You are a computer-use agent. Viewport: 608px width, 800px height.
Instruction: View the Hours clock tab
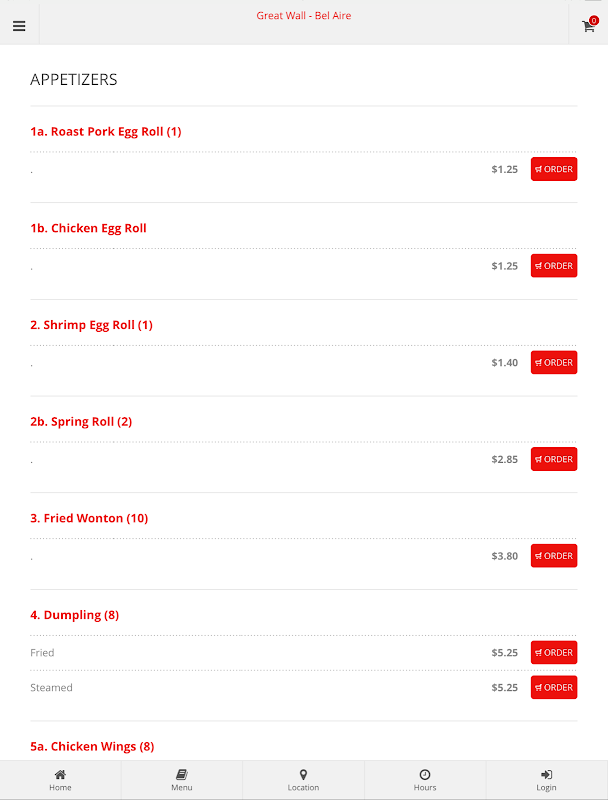tap(425, 780)
